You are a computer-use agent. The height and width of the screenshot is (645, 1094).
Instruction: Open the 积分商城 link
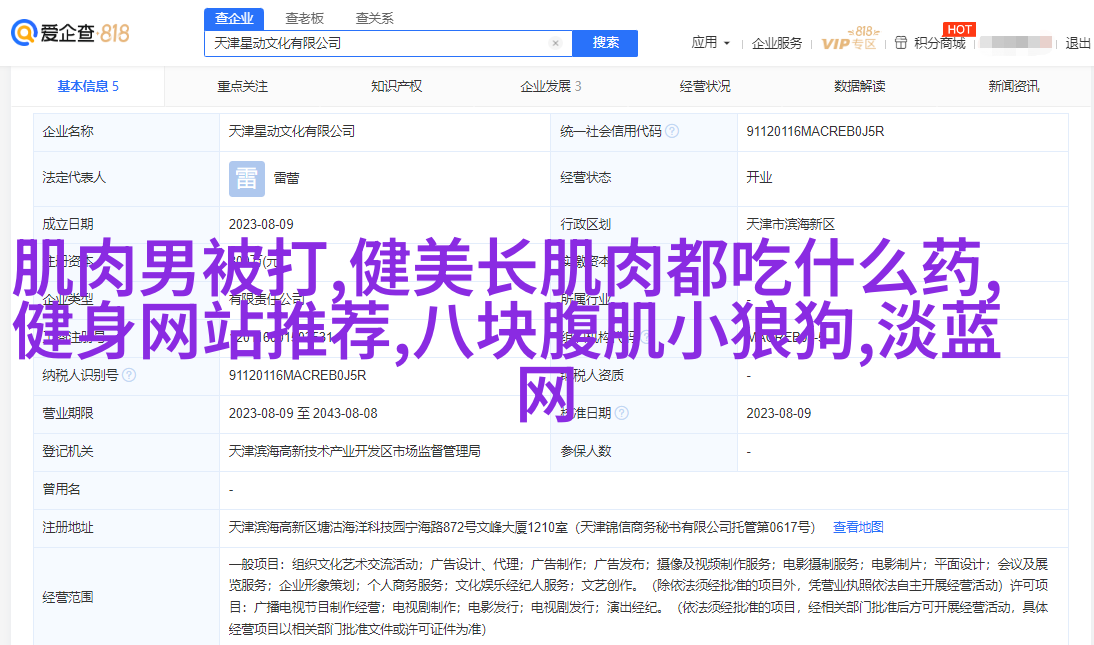[x=940, y=43]
